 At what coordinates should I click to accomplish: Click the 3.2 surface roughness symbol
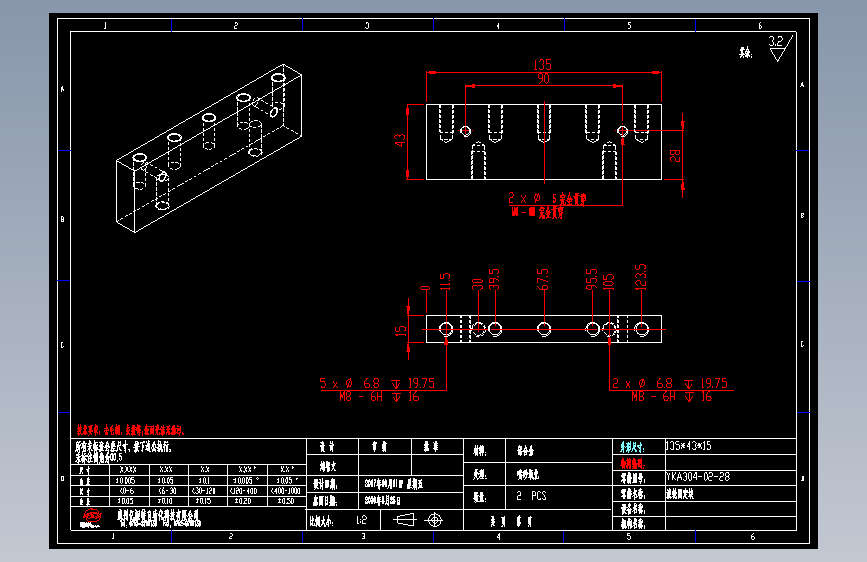[x=780, y=48]
